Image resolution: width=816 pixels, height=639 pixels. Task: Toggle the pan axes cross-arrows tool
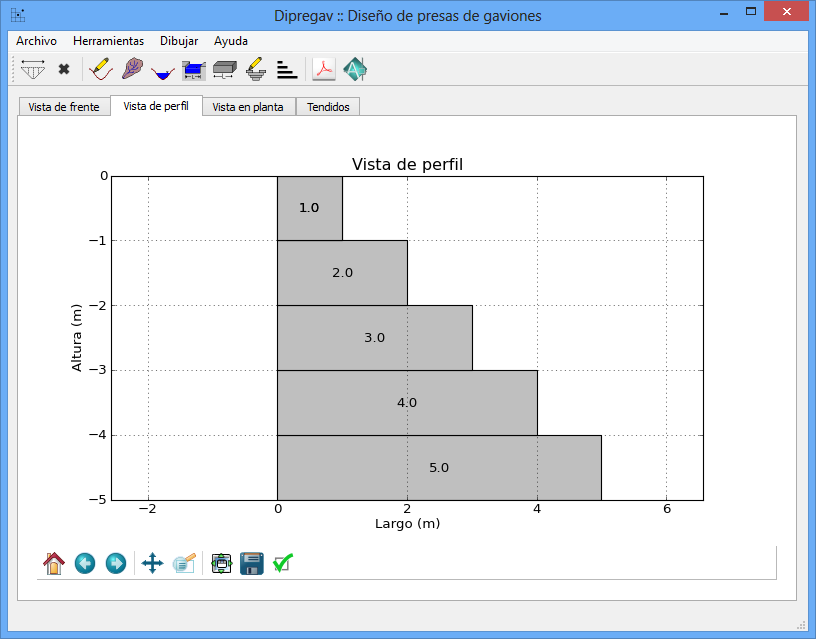coord(152,563)
